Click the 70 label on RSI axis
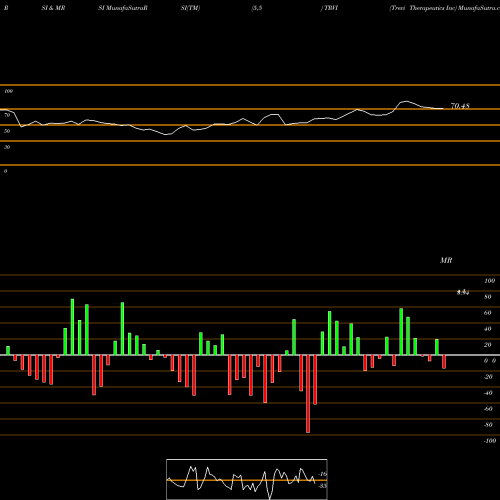 (7, 115)
